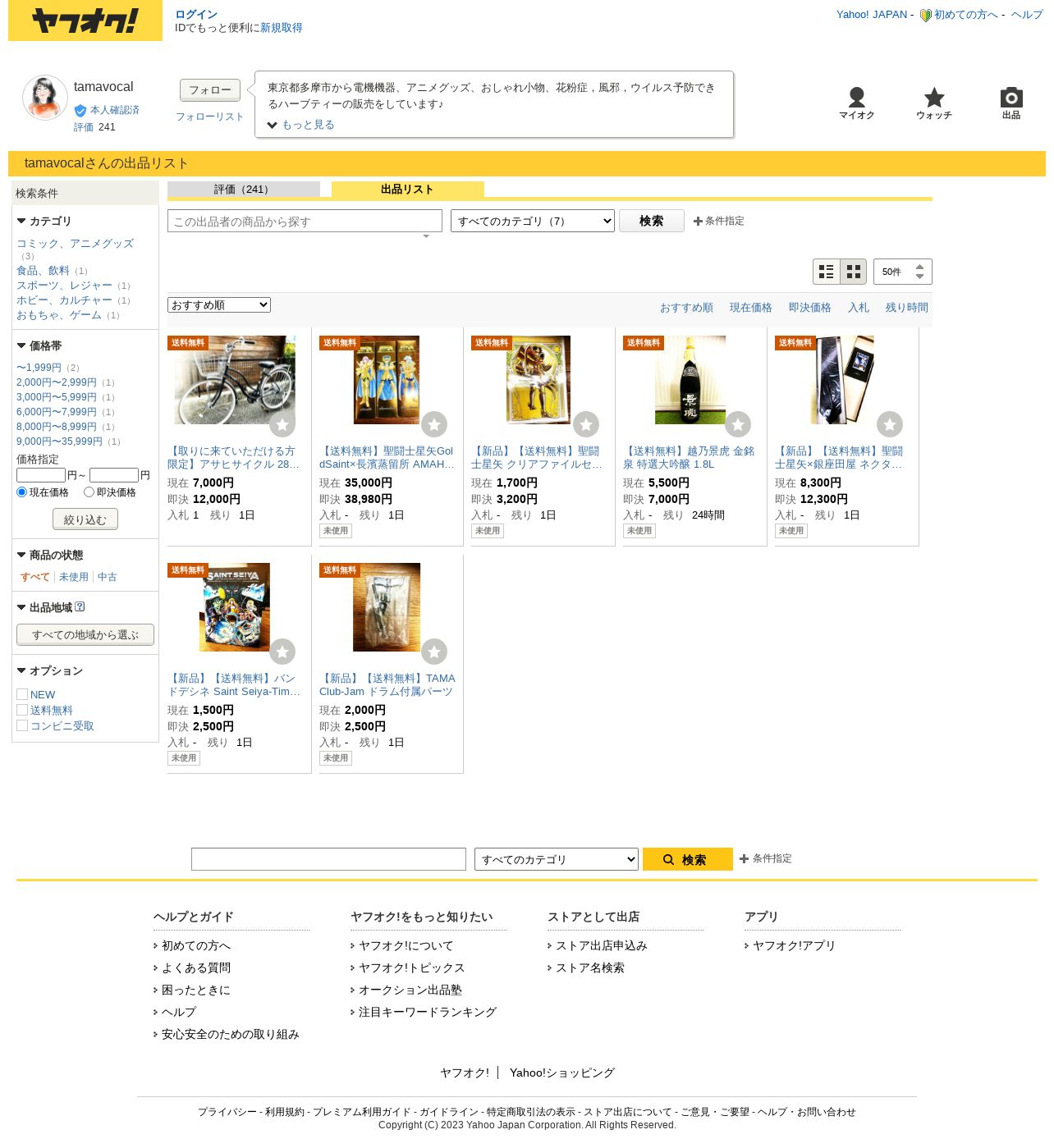Click the plus 条件指定 beside the top search
Viewport: 1054px width, 1148px height.
point(719,221)
